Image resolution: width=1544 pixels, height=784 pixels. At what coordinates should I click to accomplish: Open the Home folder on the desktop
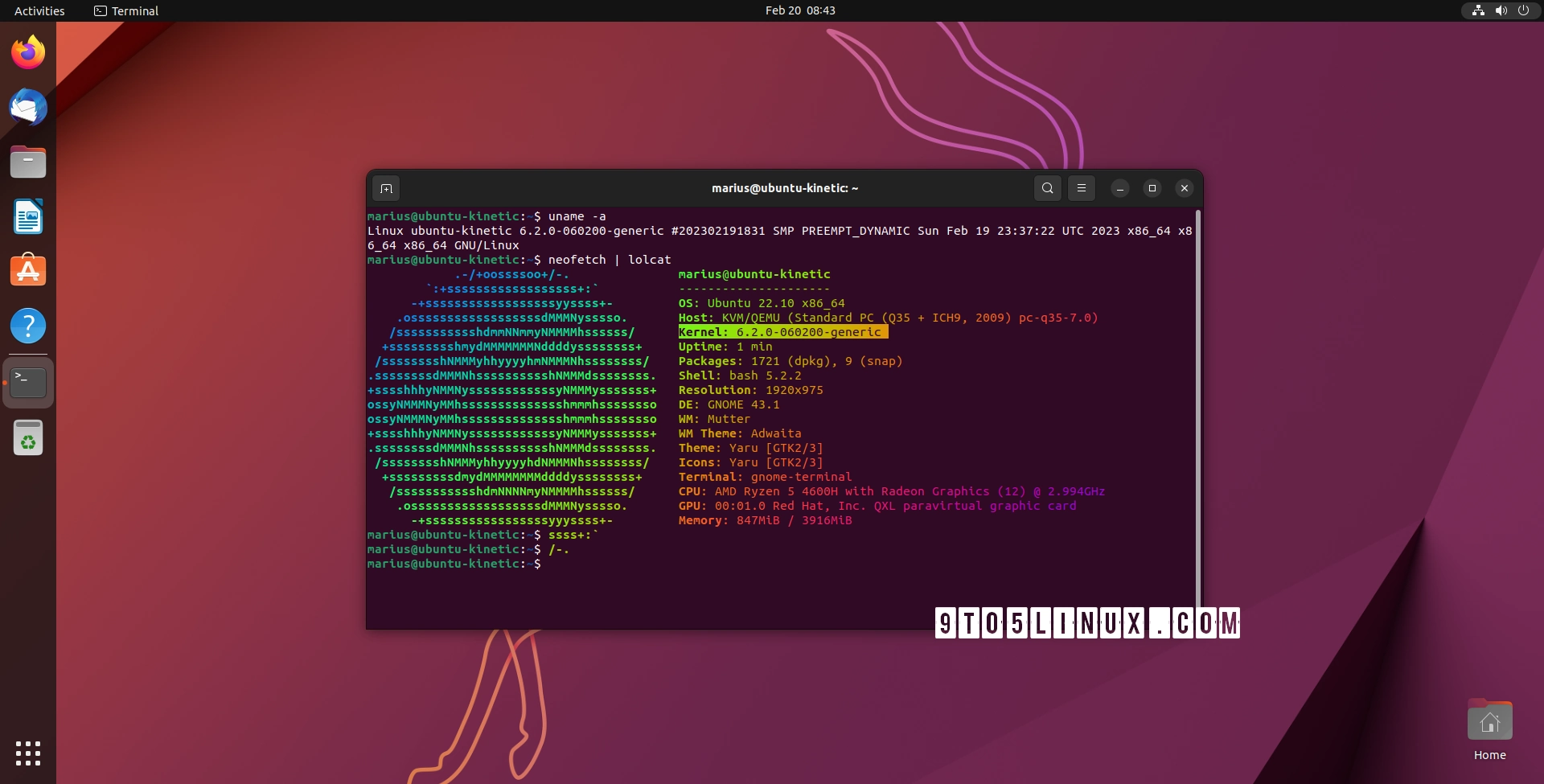[1489, 721]
